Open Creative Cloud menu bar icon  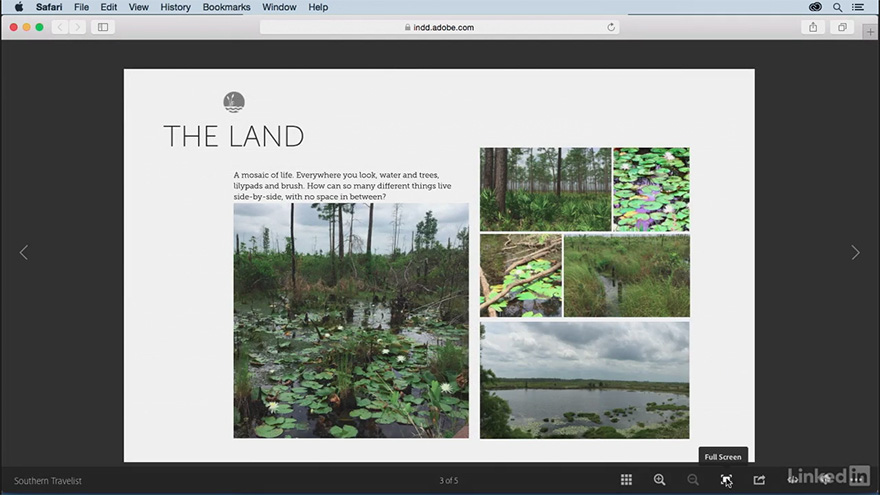pos(815,7)
